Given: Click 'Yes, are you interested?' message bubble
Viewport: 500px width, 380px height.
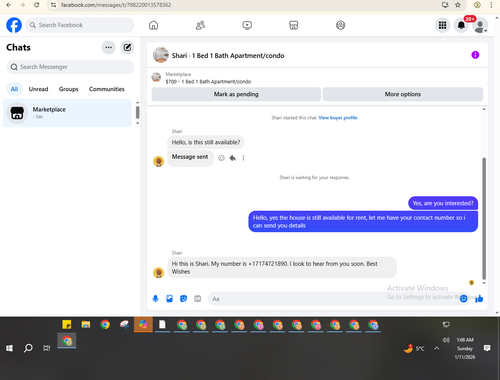Looking at the screenshot, I should [x=443, y=203].
